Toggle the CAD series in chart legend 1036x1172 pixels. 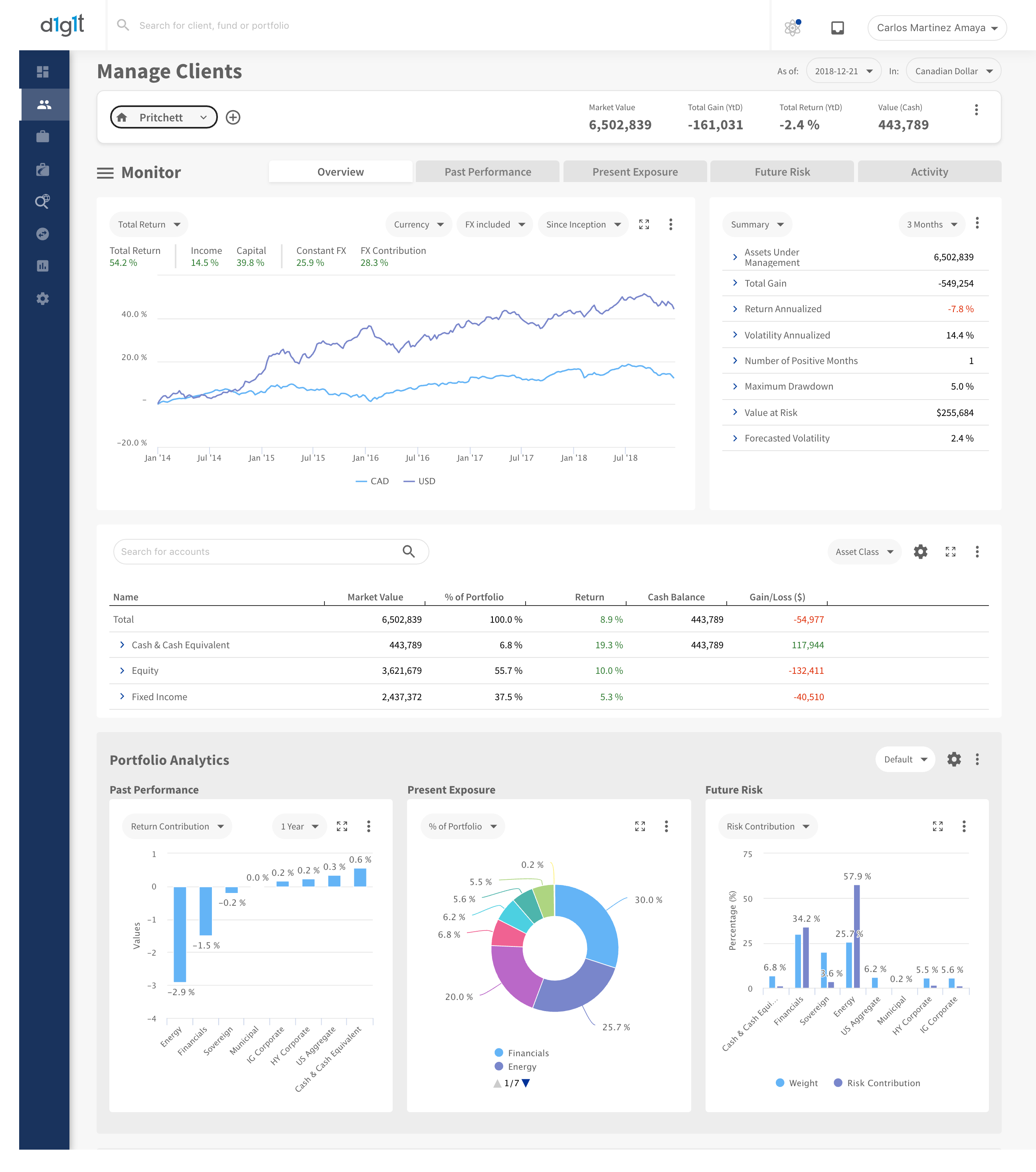[373, 481]
